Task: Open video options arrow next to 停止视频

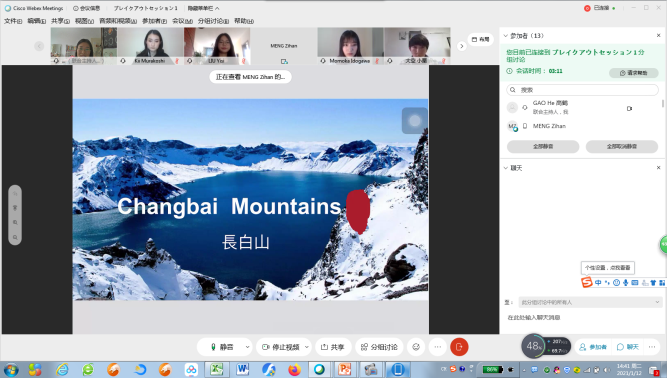Action: 307,347
